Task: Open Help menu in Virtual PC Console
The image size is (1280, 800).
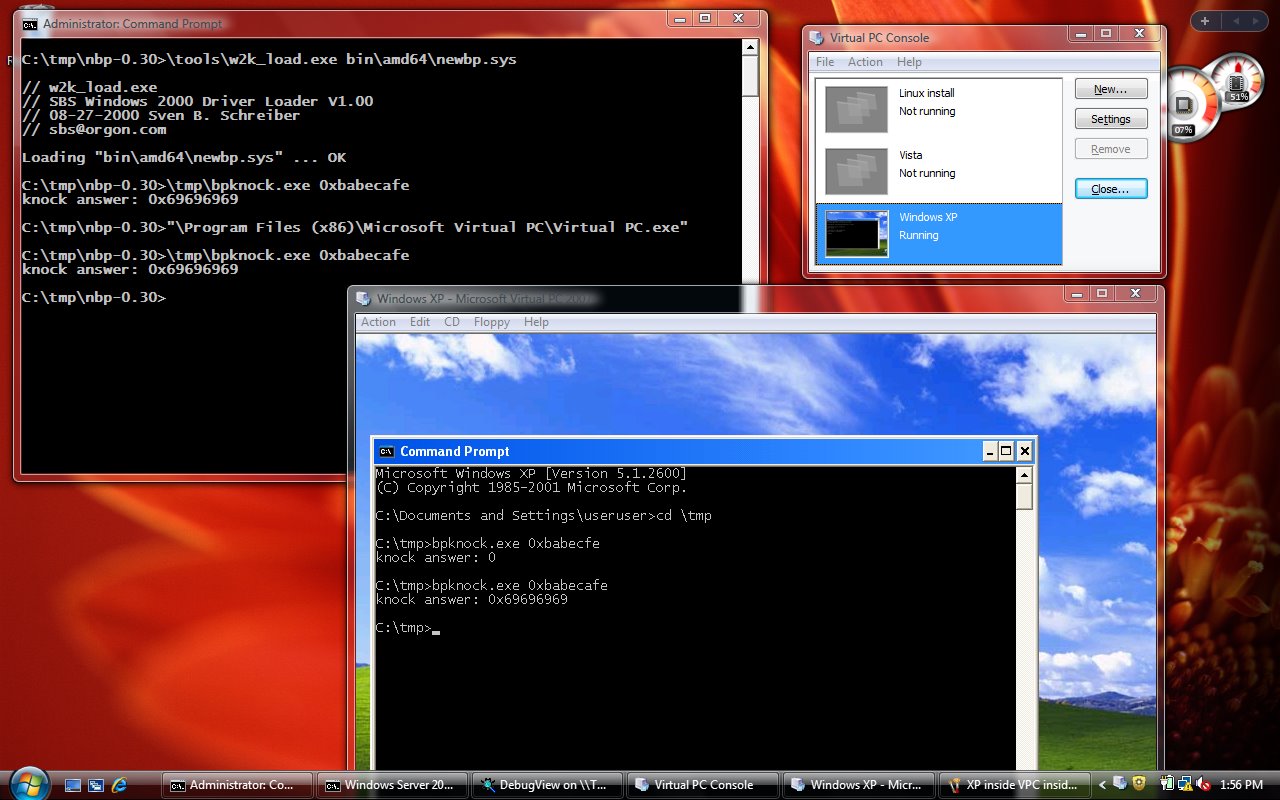Action: (x=909, y=62)
